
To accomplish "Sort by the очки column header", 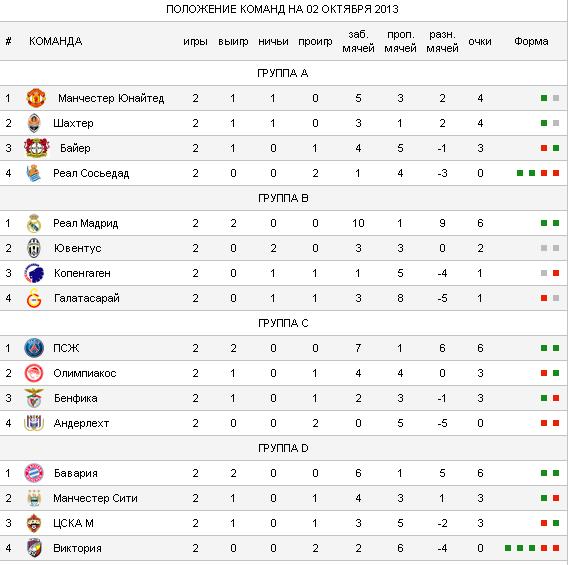I will point(480,41).
